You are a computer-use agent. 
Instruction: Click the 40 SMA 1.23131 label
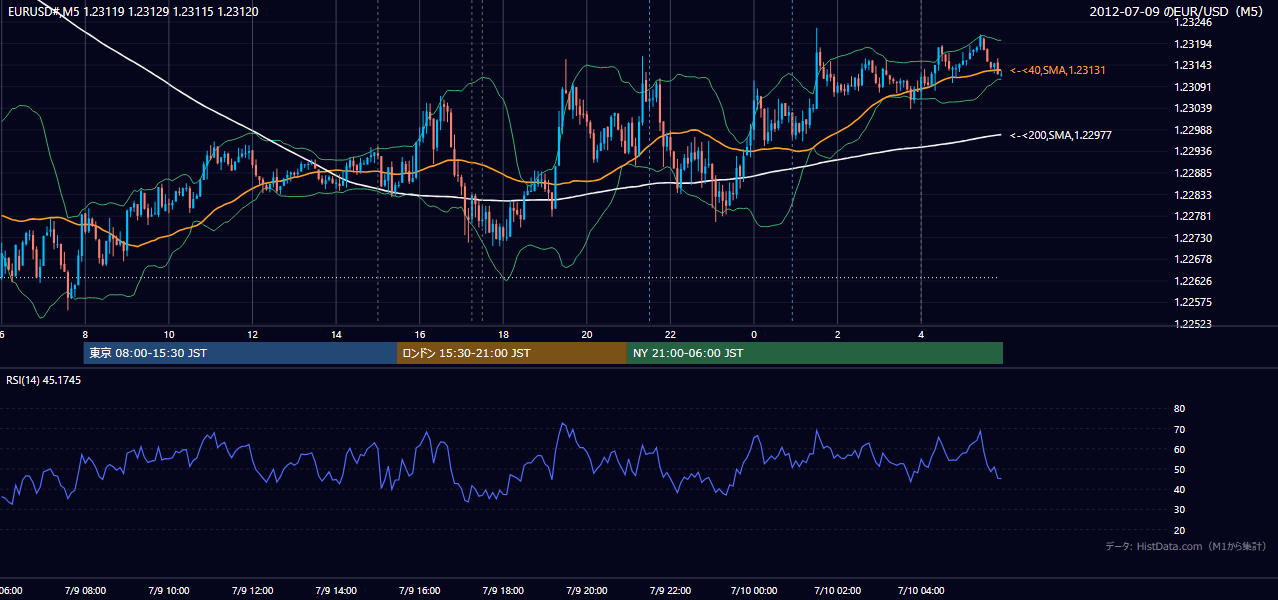coord(1057,70)
